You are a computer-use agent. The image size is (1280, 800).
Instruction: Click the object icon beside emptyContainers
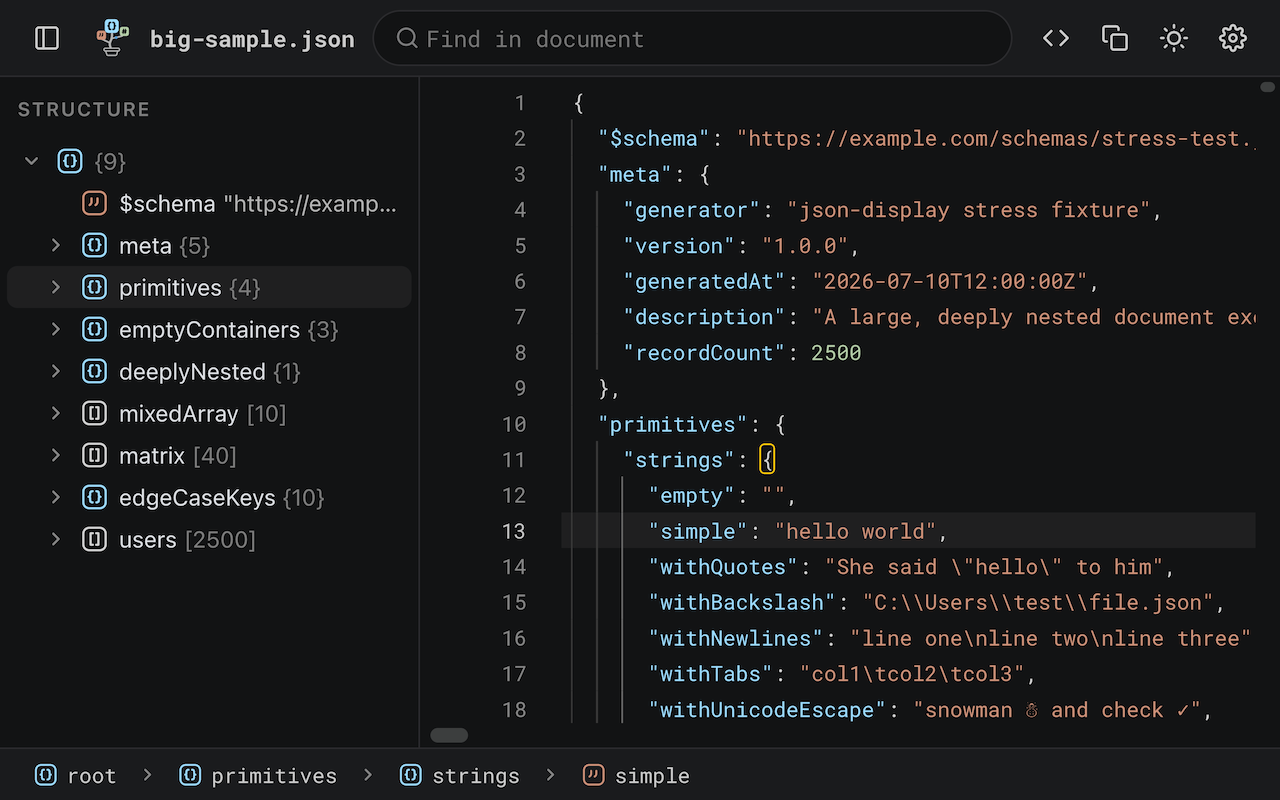click(94, 329)
